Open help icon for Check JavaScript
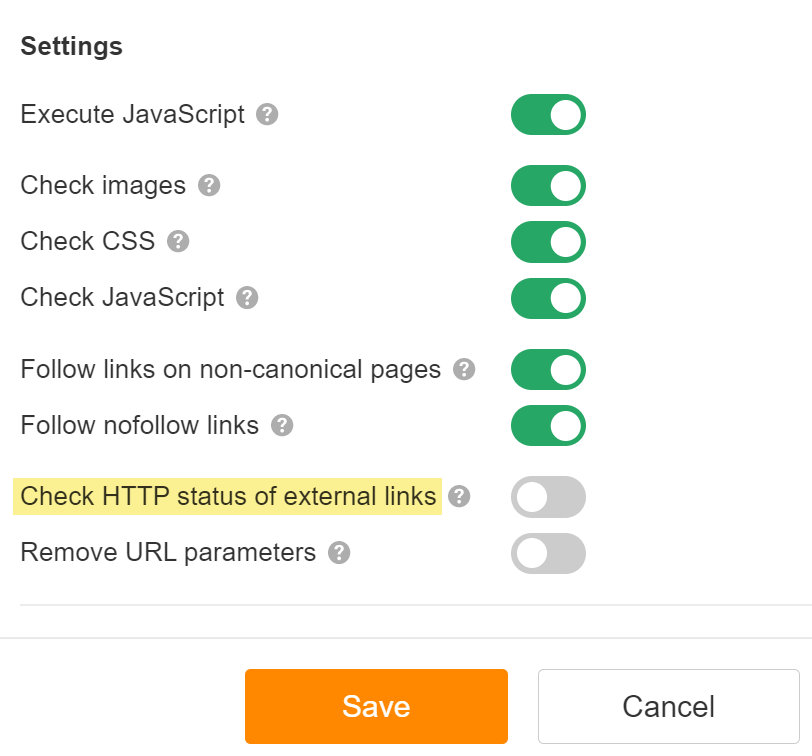The height and width of the screenshot is (756, 812). [246, 298]
